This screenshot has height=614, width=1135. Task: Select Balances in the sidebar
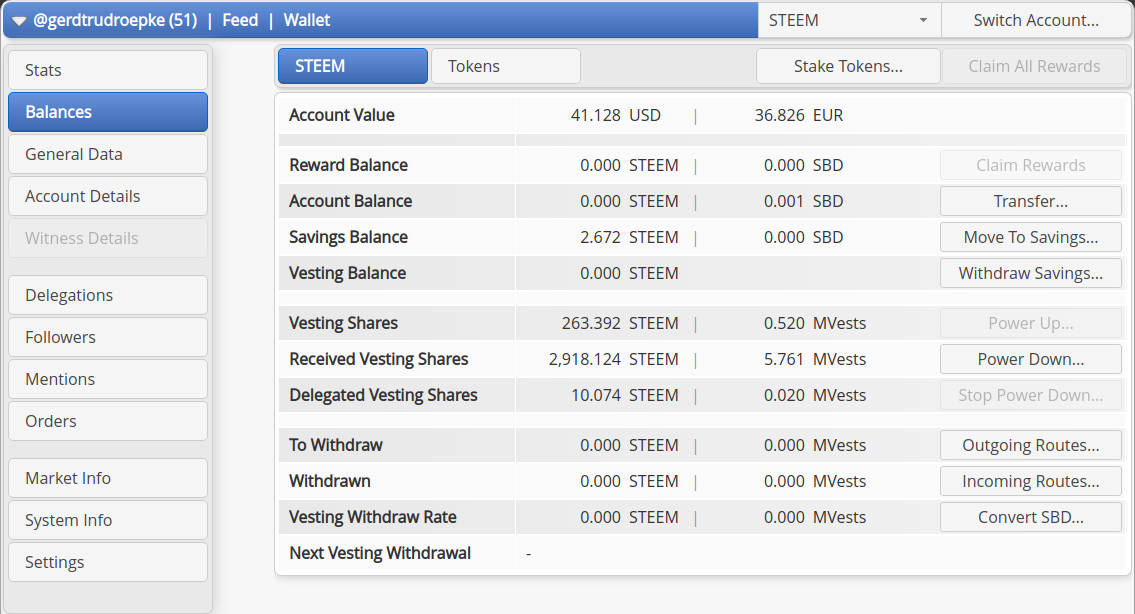click(x=108, y=112)
